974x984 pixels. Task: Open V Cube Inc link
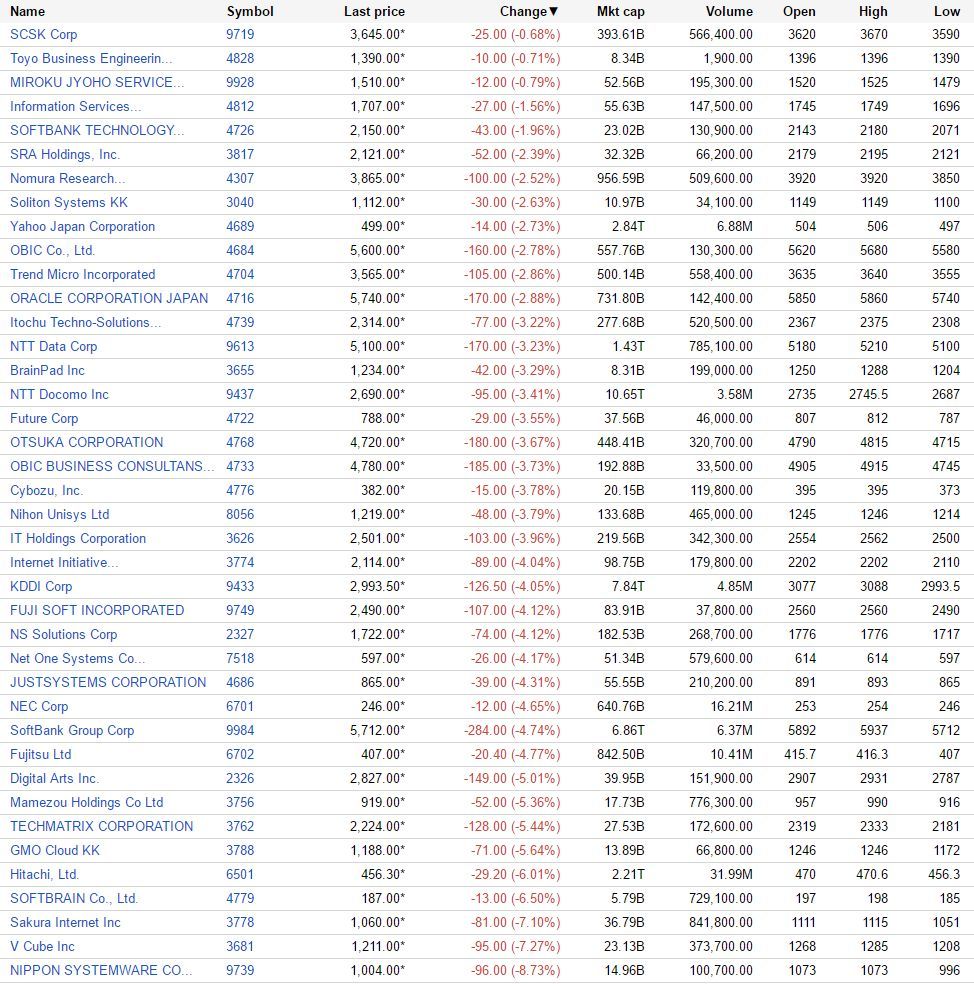click(42, 946)
